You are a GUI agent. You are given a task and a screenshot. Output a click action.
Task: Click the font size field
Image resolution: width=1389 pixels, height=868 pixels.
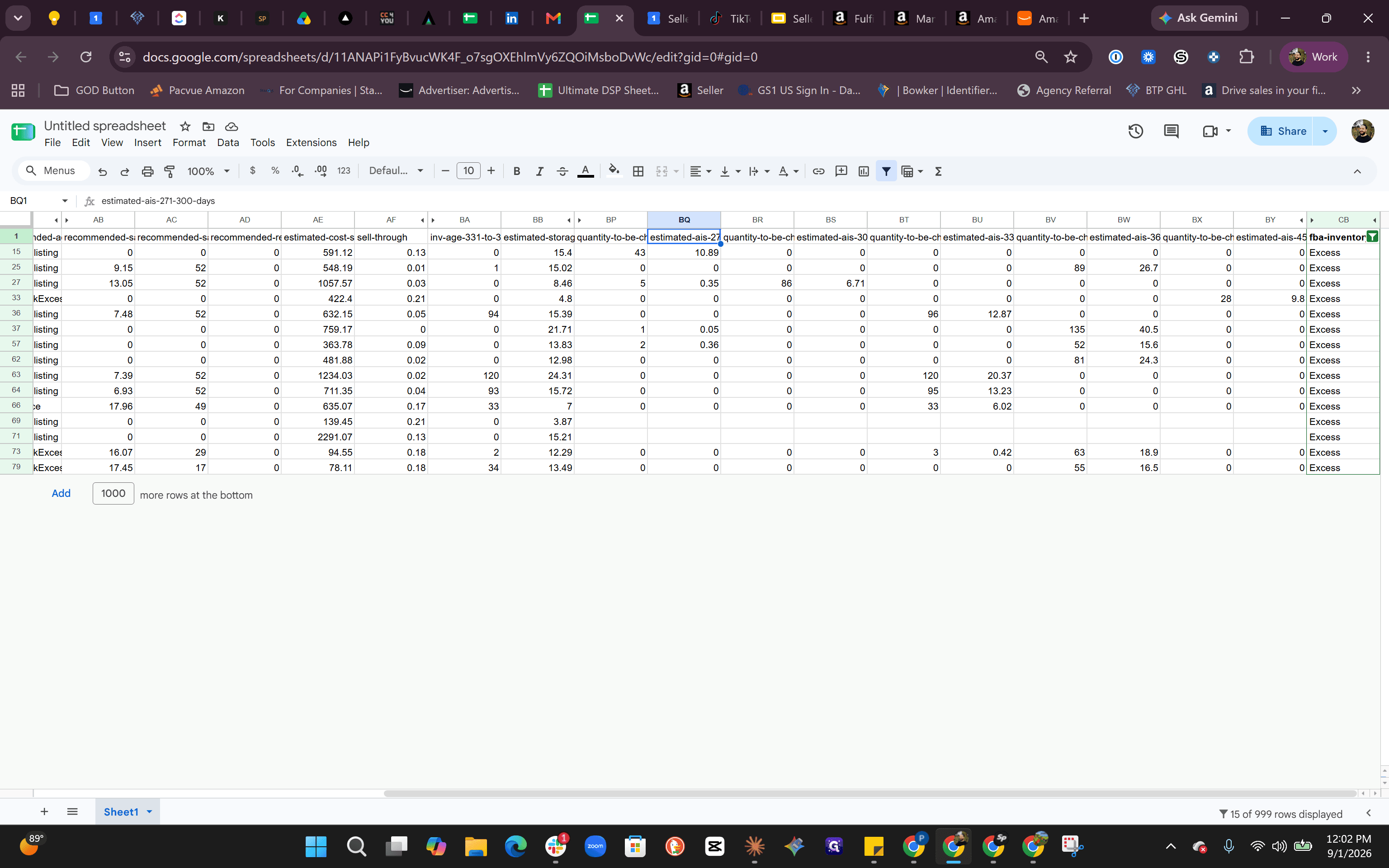click(x=468, y=170)
